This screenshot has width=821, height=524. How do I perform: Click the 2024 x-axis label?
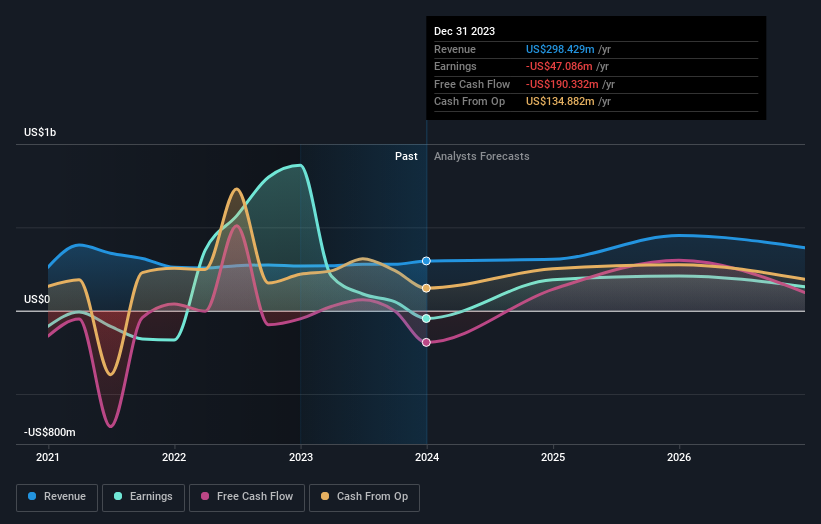tap(427, 457)
